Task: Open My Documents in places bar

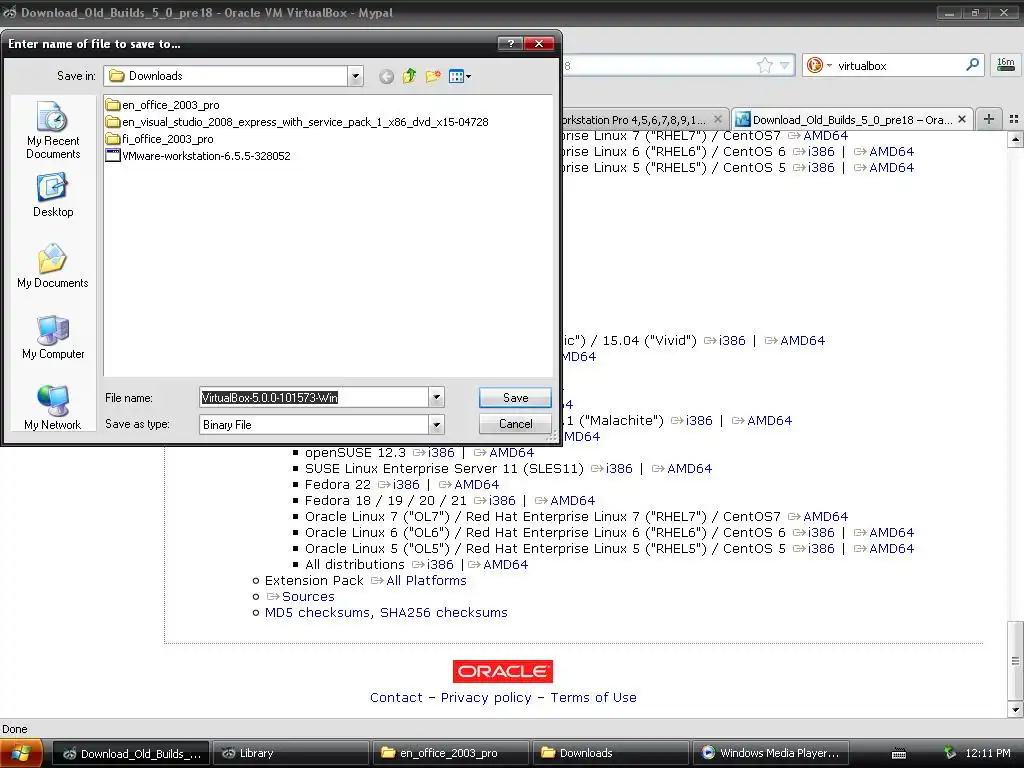Action: click(53, 266)
